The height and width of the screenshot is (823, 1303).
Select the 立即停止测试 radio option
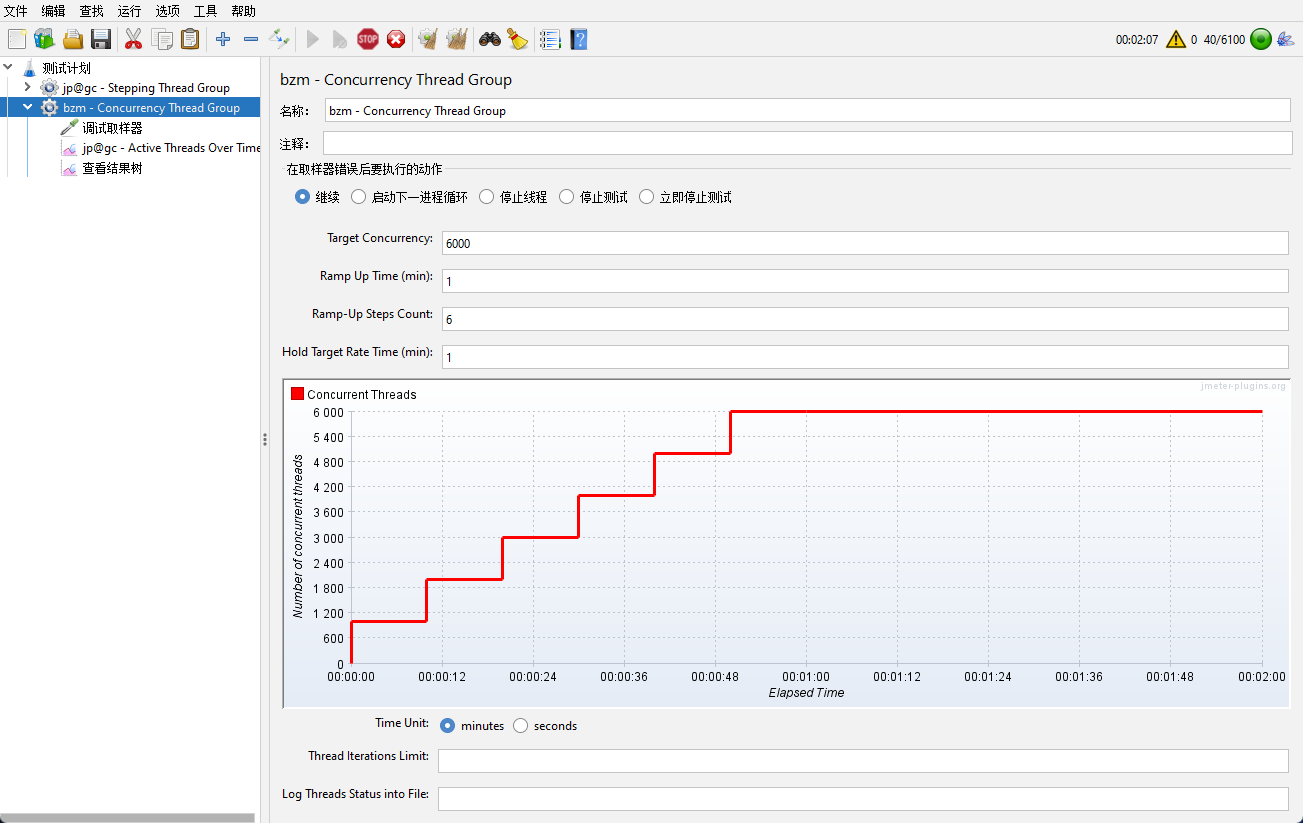[x=646, y=197]
